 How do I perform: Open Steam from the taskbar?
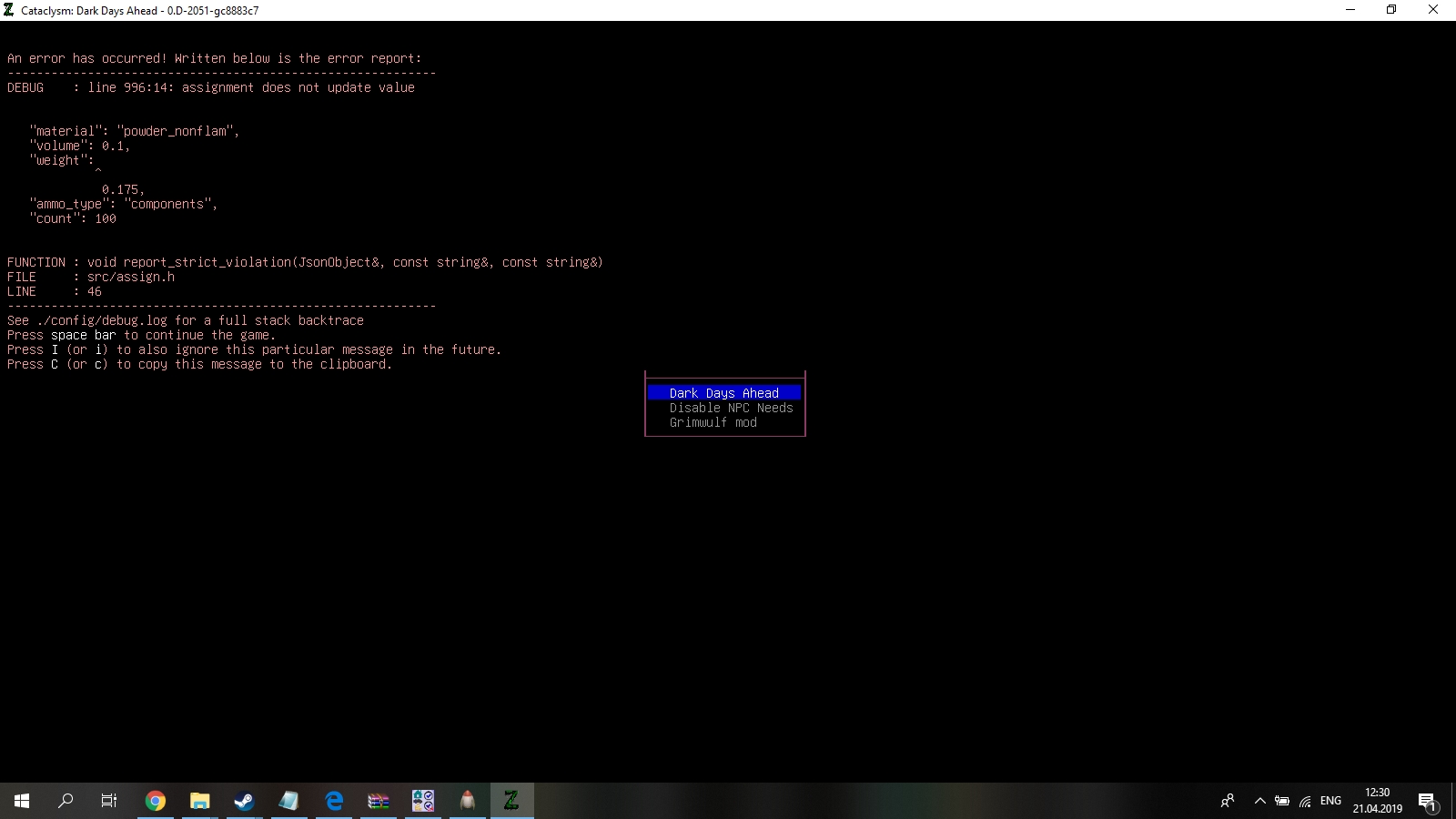click(245, 801)
